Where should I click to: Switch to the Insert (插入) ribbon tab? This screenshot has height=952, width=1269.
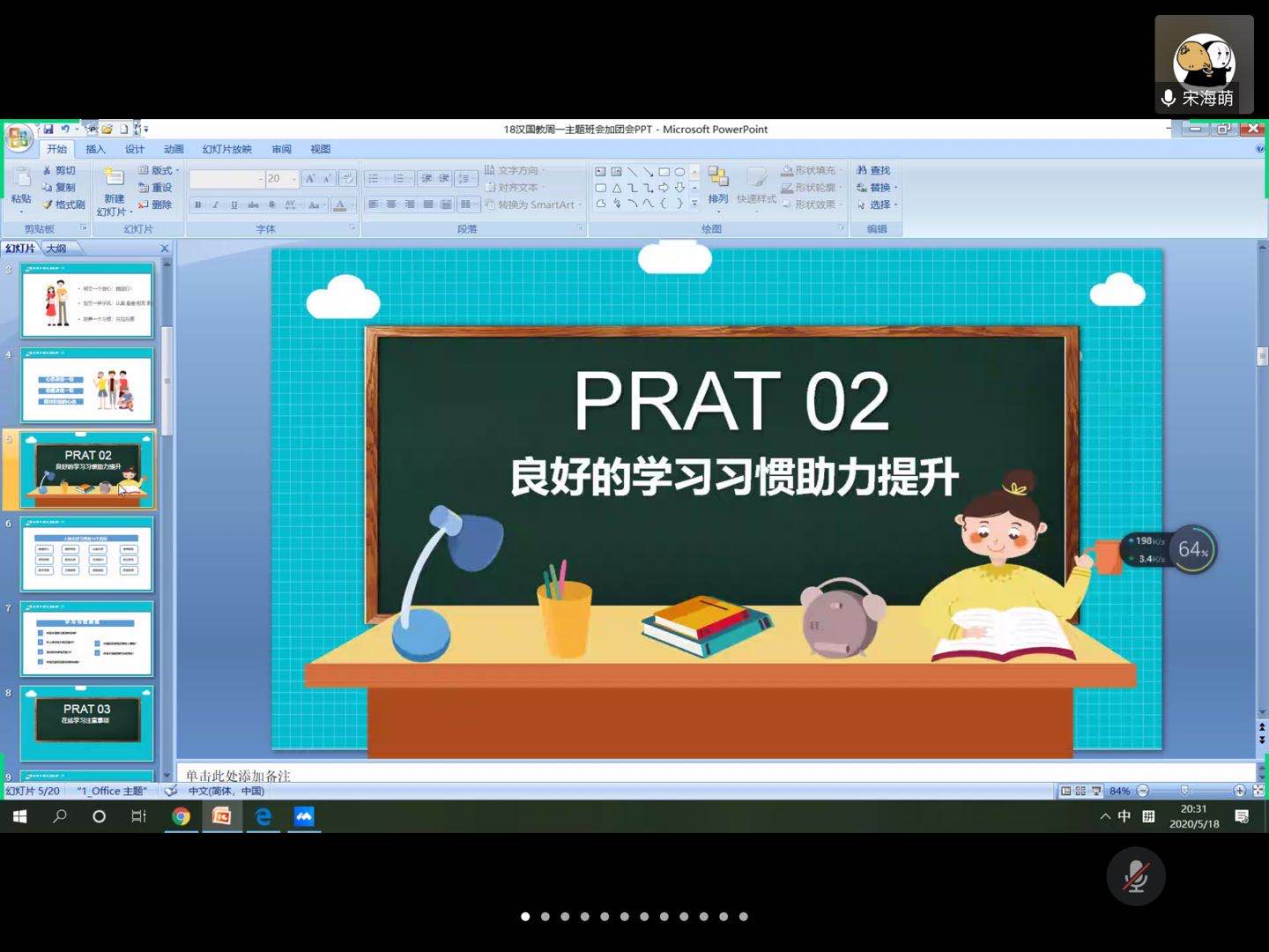click(95, 149)
